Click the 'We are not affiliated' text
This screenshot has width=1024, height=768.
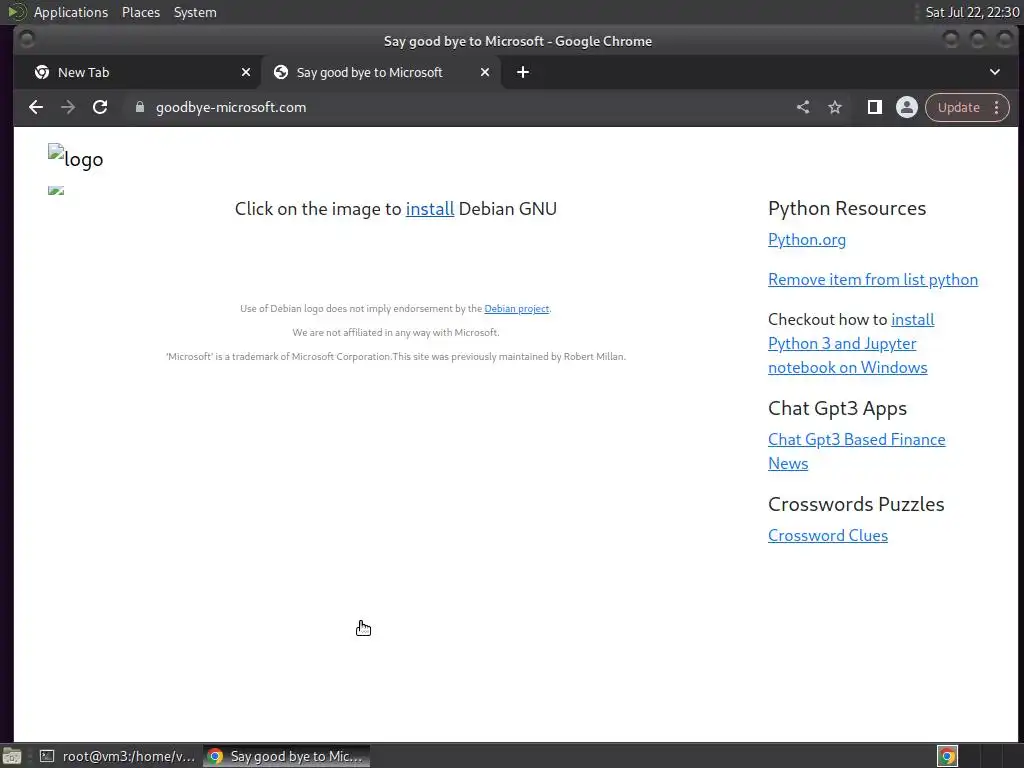[396, 332]
